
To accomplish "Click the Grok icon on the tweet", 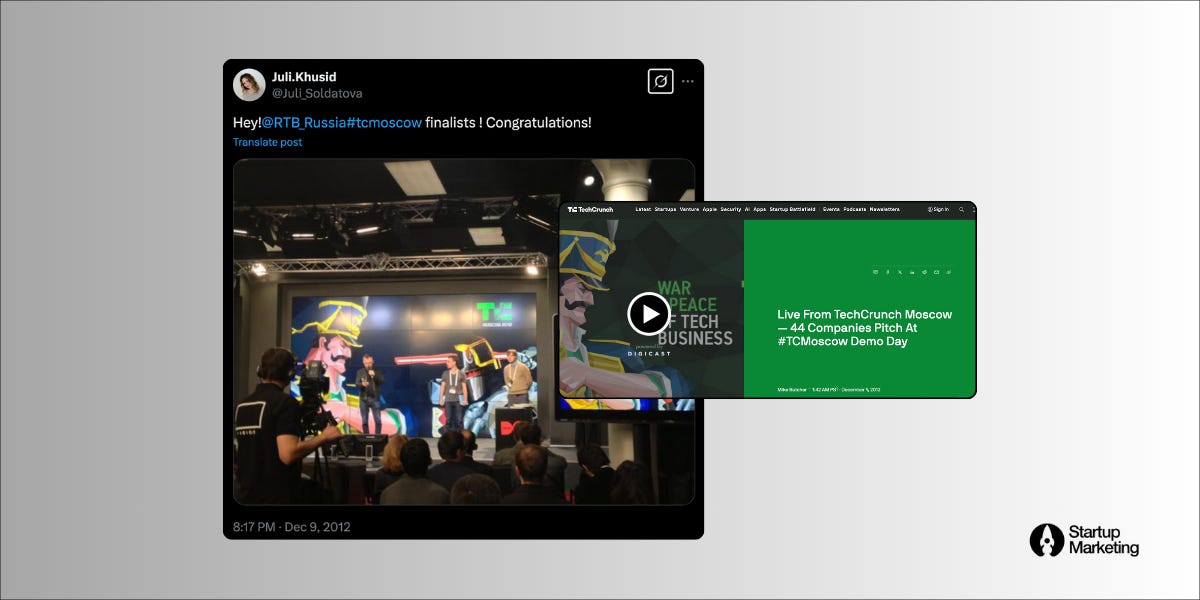I will click(x=660, y=81).
